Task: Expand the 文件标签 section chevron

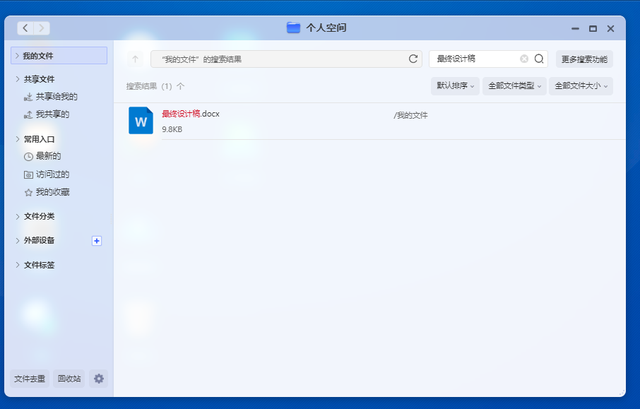Action: 18,265
